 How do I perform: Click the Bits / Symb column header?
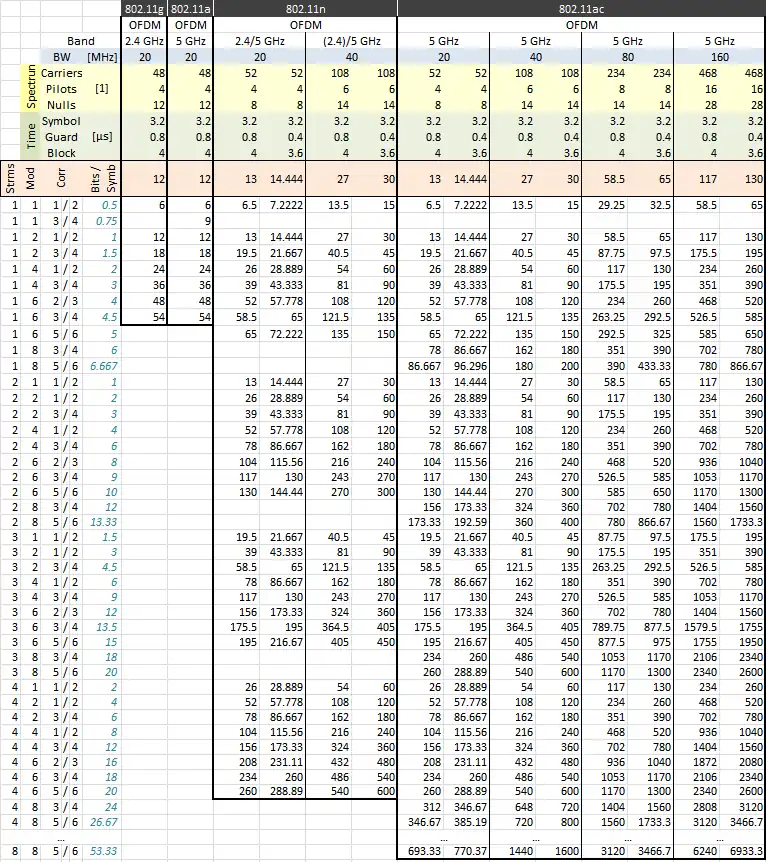[102, 179]
